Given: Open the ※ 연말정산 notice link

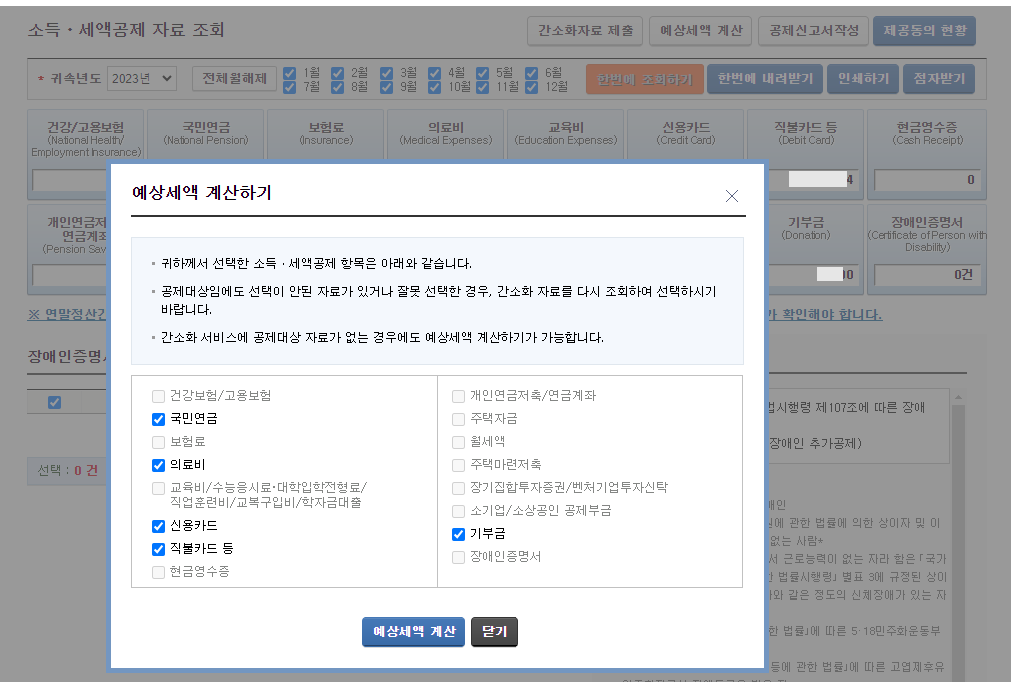Looking at the screenshot, I should 66,315.
